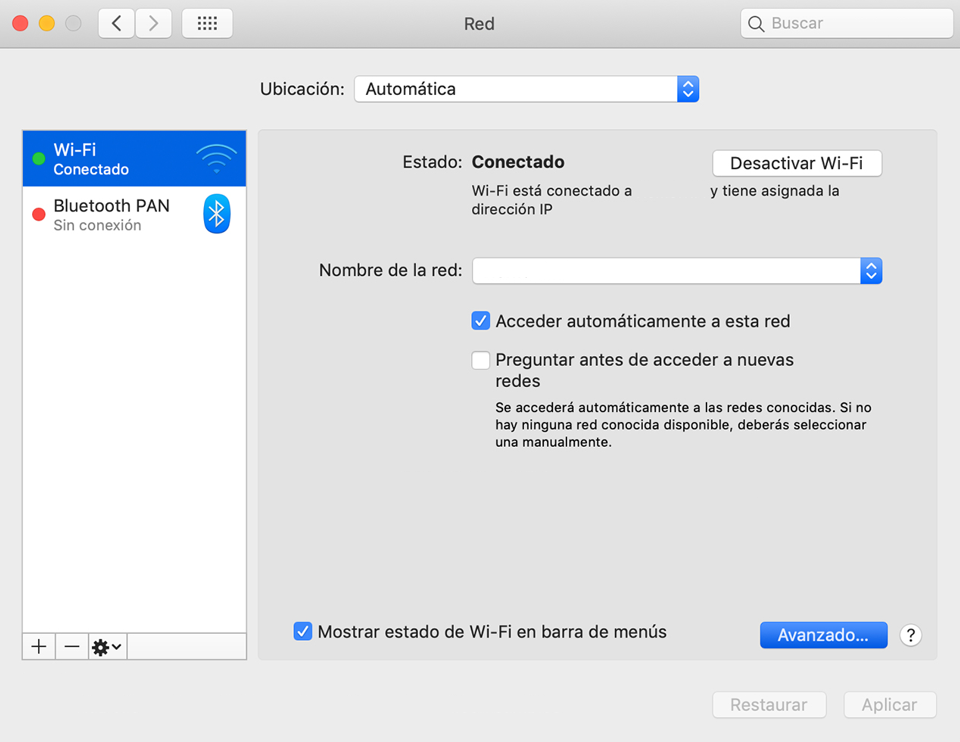Go back using the left arrow icon
This screenshot has width=960, height=742.
[116, 22]
